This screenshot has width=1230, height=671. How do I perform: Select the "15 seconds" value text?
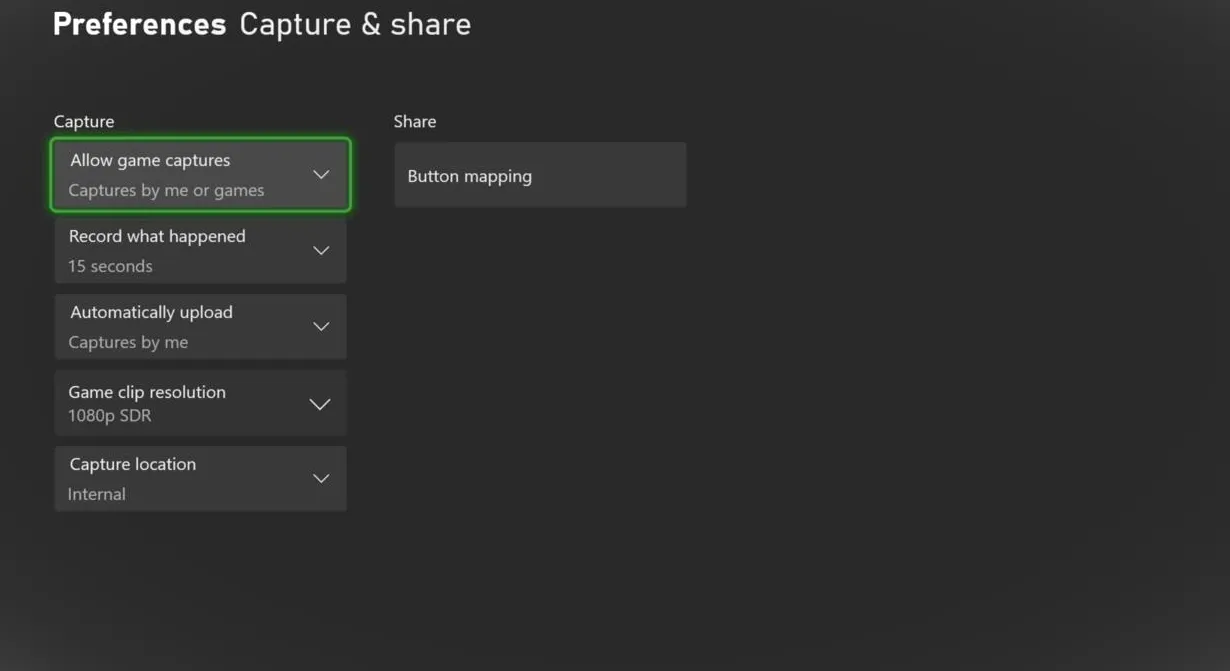tap(110, 266)
